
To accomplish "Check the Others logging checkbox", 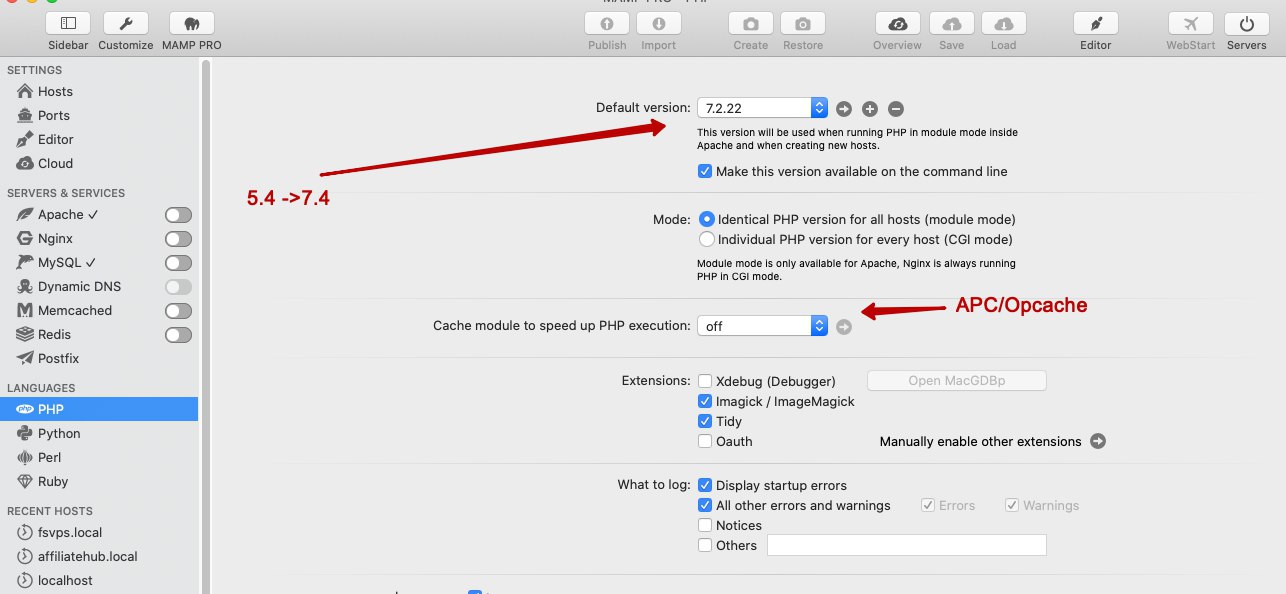I will (x=705, y=545).
